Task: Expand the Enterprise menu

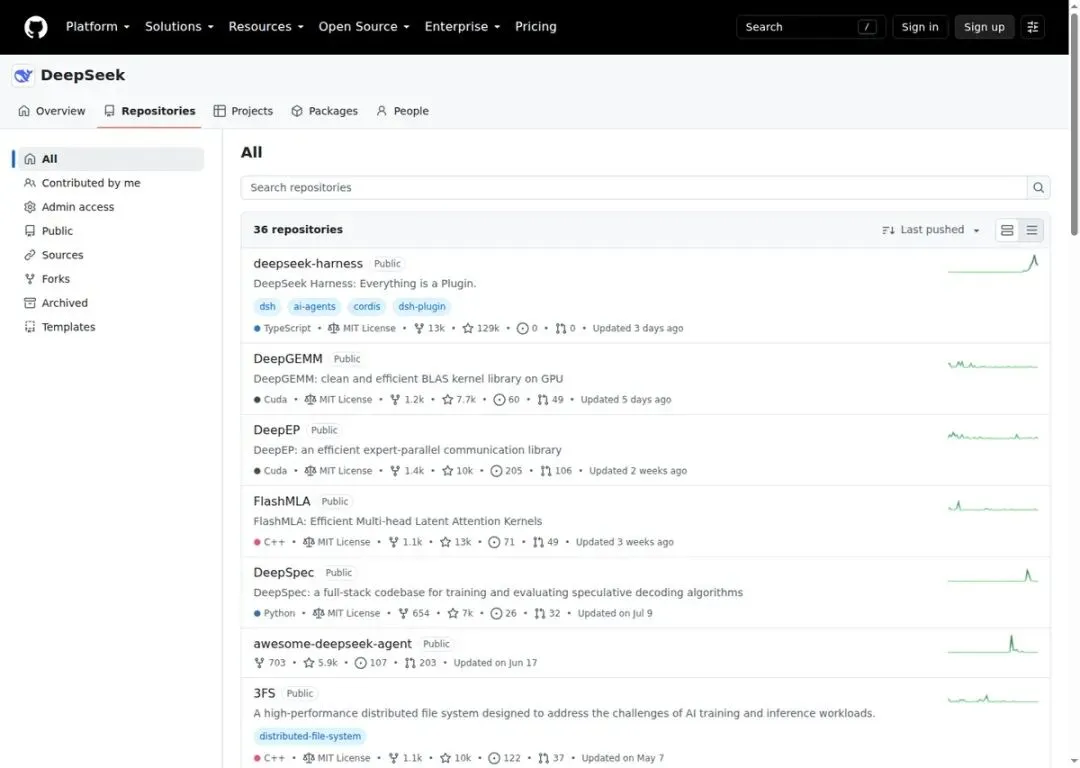Action: click(x=462, y=27)
